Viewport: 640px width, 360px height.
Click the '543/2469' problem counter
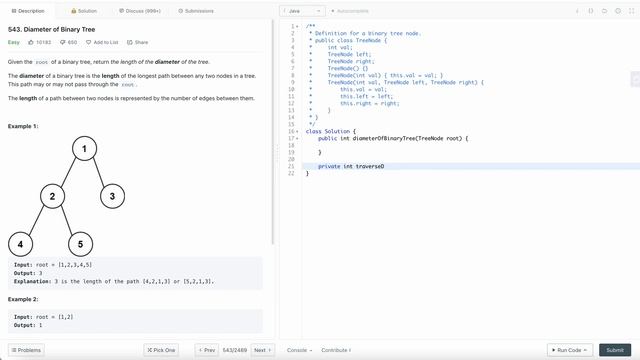click(235, 350)
